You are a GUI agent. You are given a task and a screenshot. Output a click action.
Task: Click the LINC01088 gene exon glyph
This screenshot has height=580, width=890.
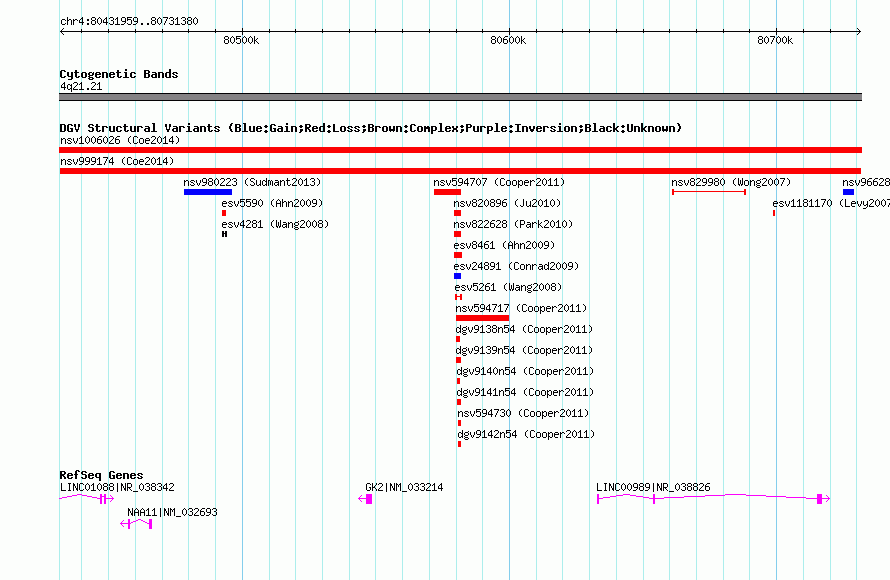pos(103,499)
